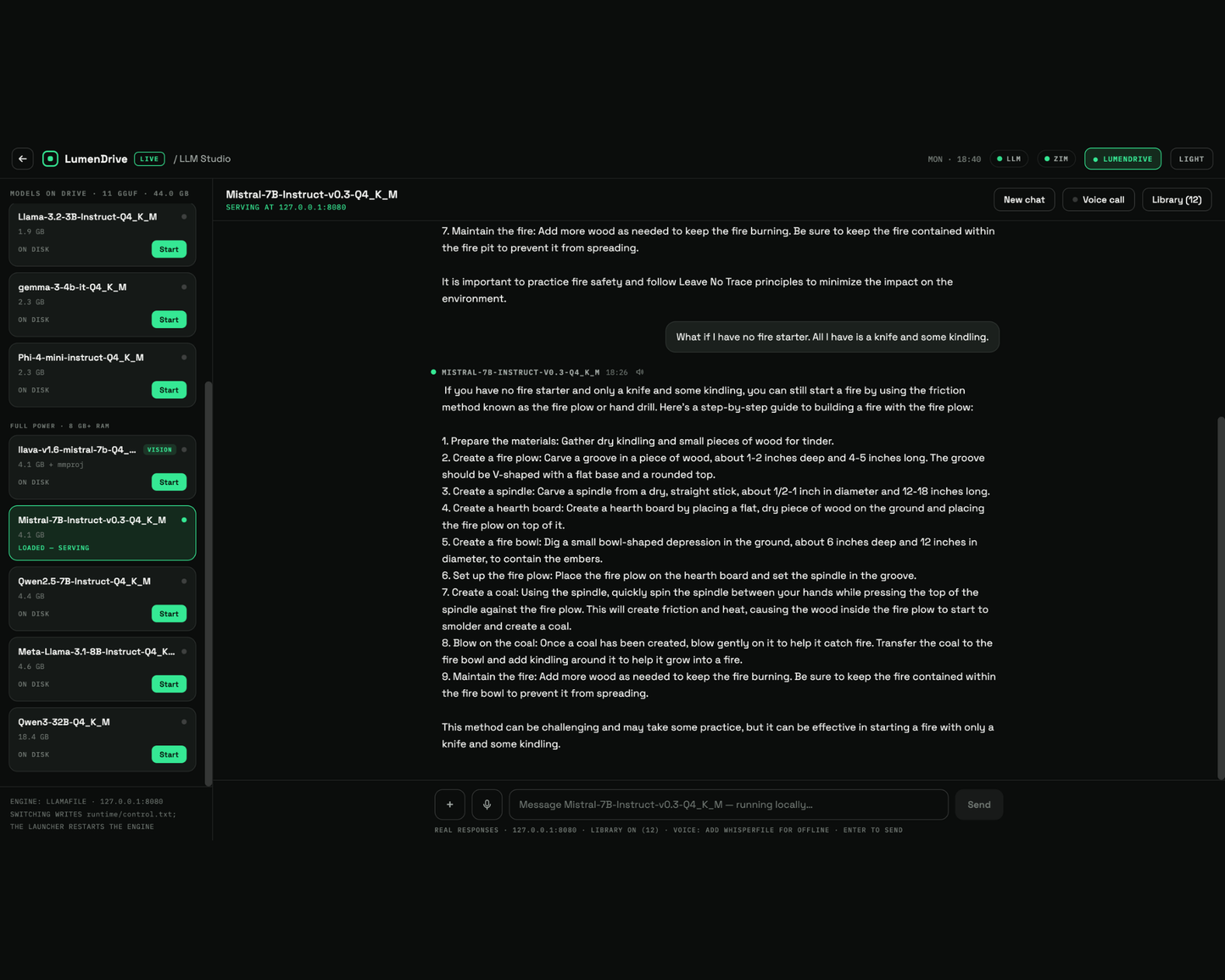Click the user message about no fire starter

(832, 337)
